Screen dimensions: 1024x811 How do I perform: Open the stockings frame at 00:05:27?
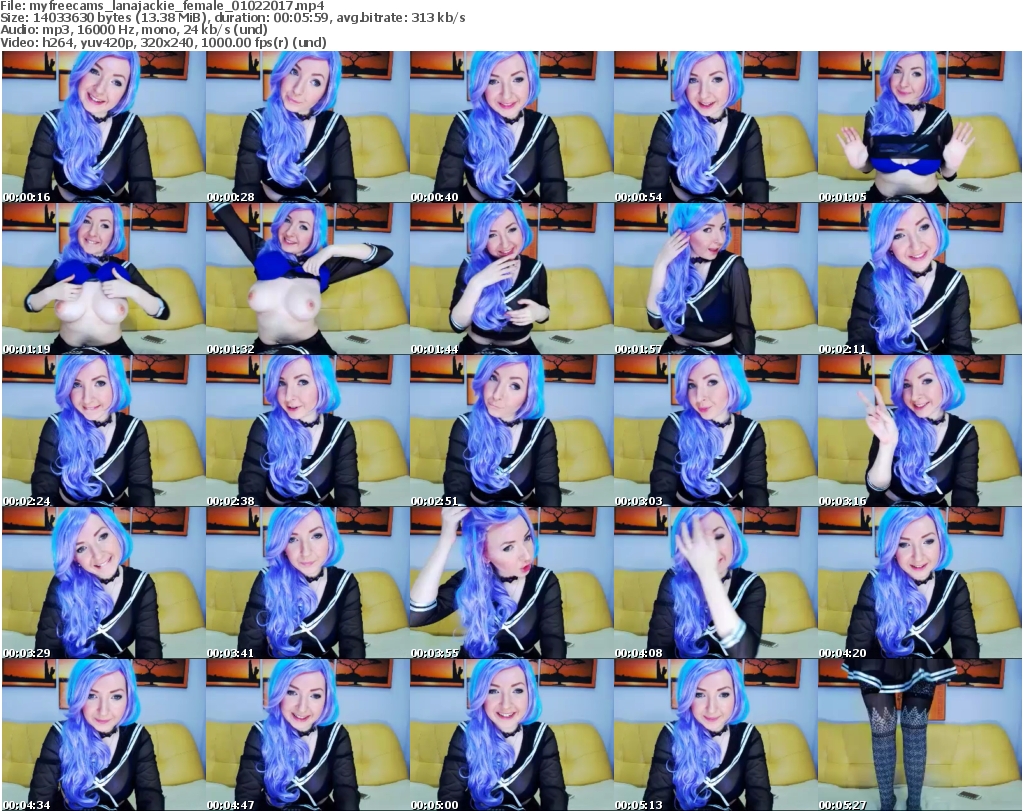[920, 735]
